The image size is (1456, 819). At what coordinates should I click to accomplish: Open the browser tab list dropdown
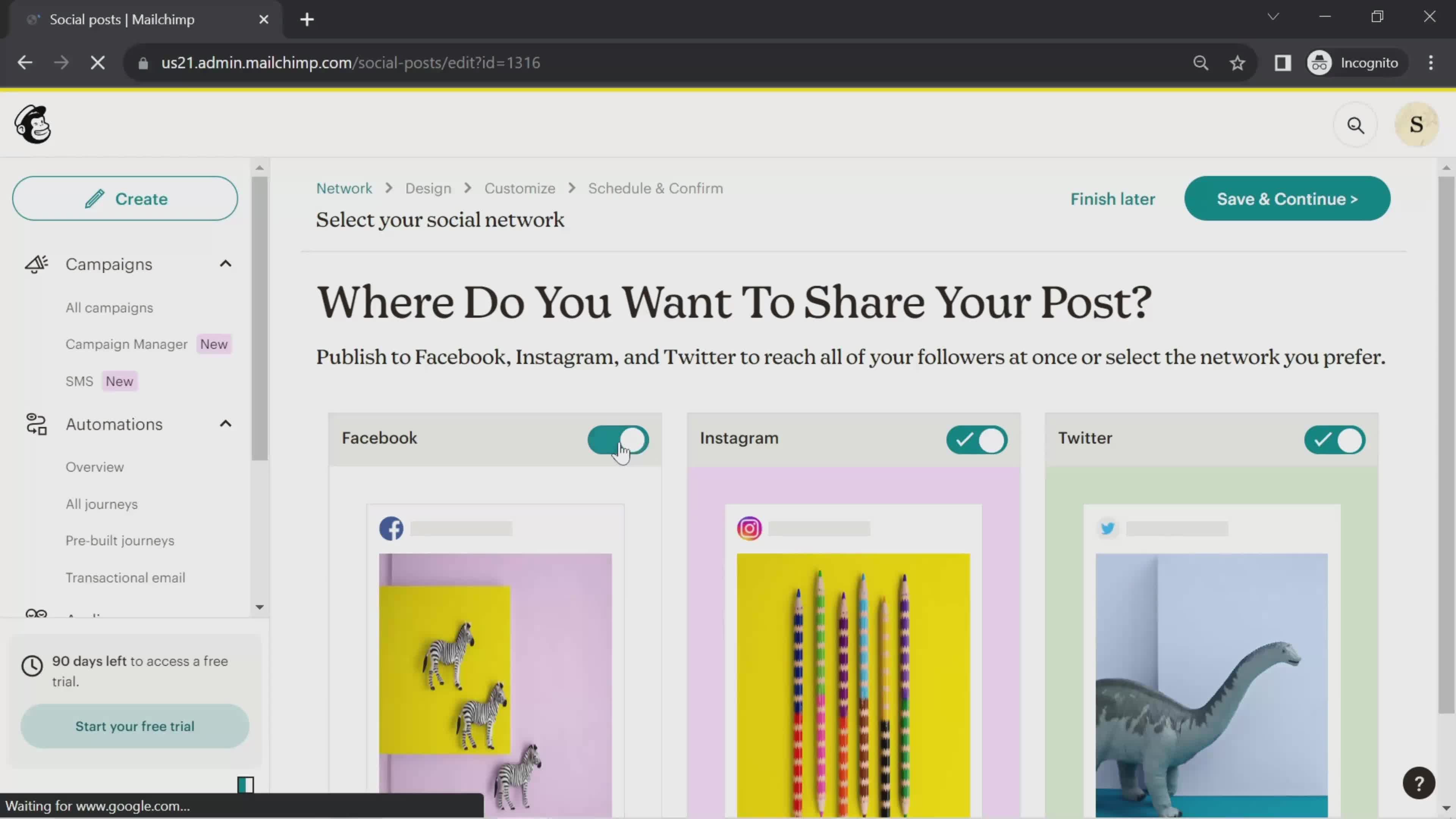[x=1273, y=16]
